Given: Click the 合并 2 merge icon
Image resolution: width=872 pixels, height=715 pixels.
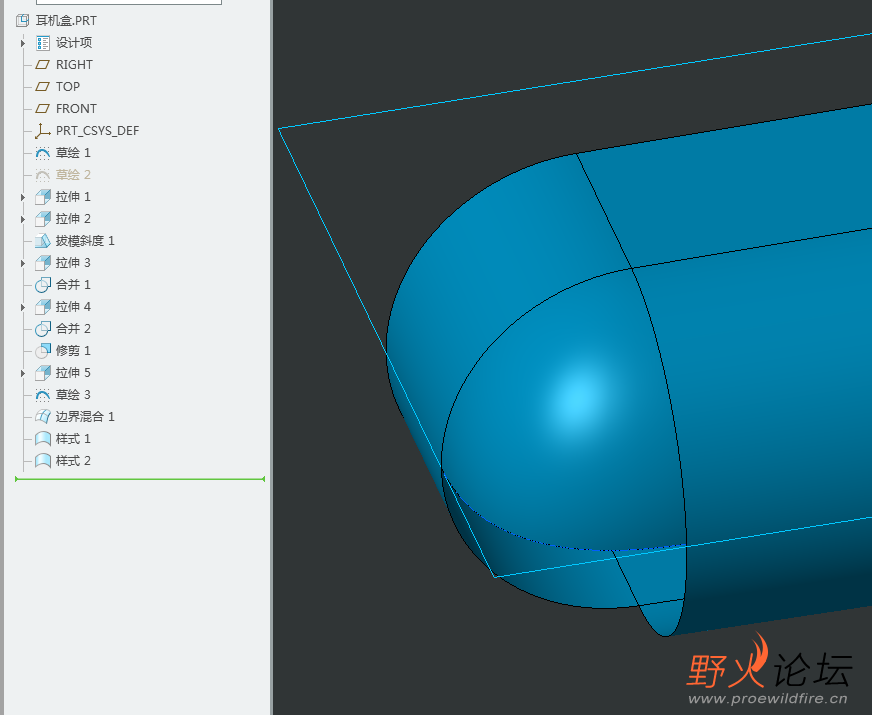Looking at the screenshot, I should point(43,329).
